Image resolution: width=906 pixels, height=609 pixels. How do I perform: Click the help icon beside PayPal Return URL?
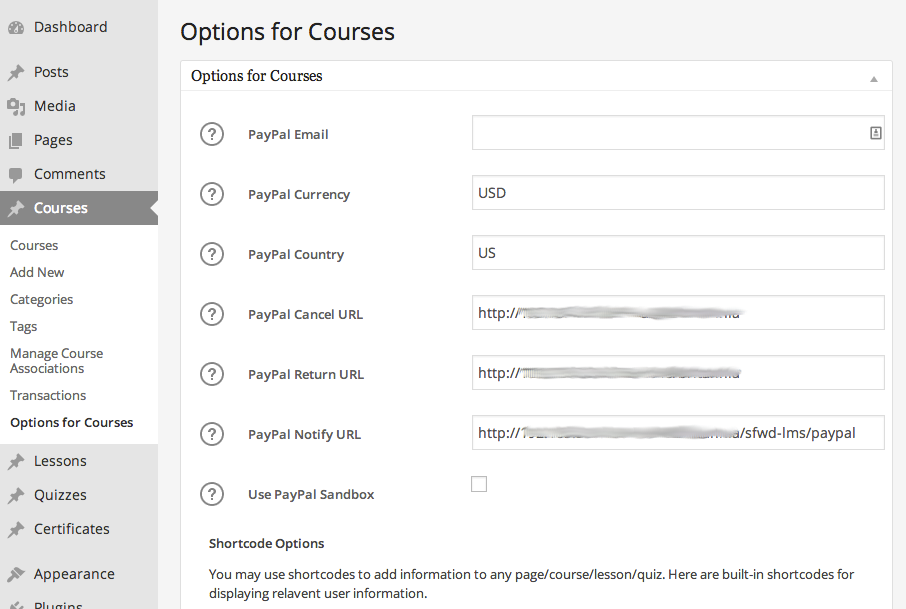[x=212, y=374]
